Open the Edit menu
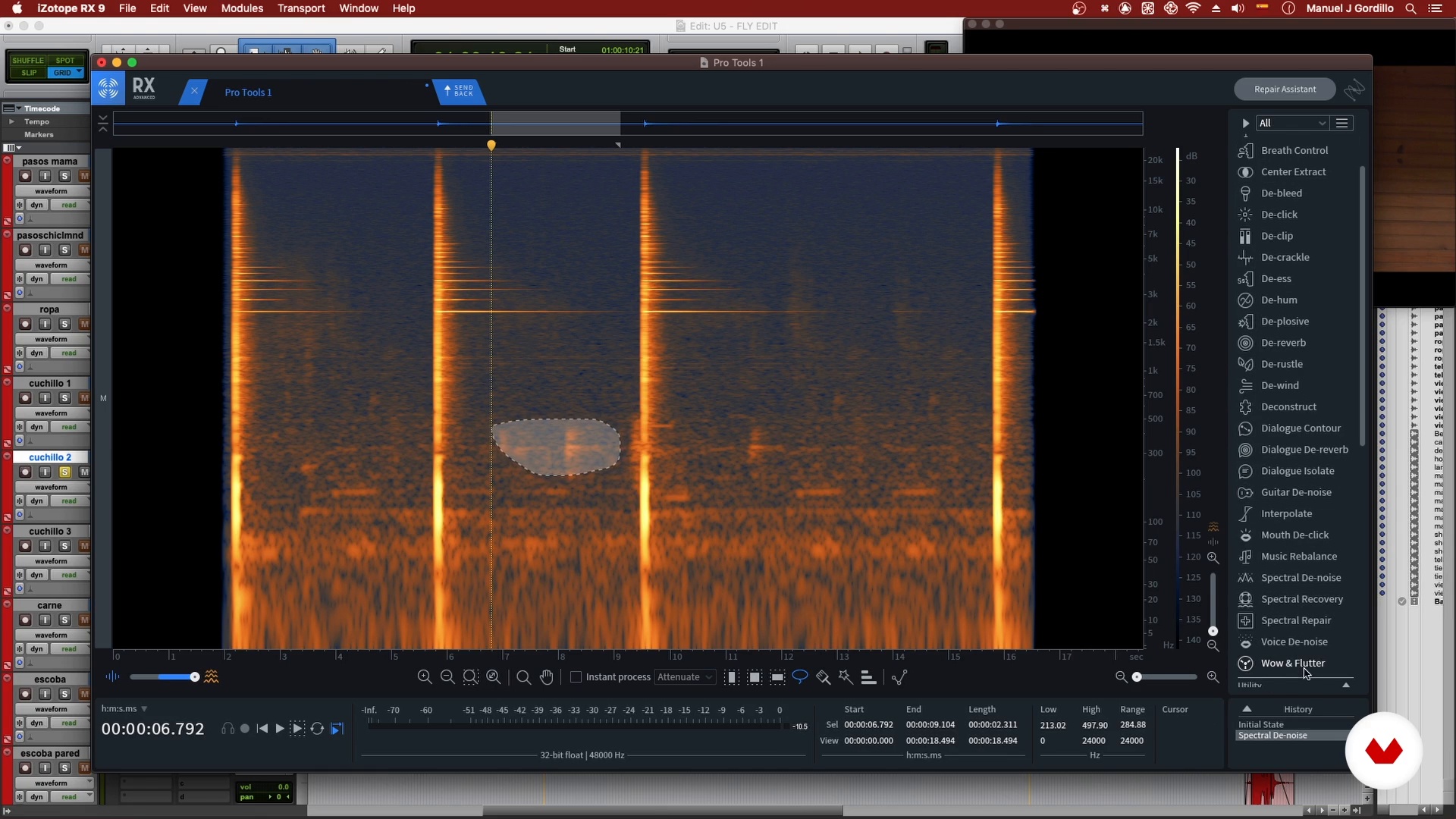This screenshot has height=819, width=1456. pyautogui.click(x=159, y=8)
